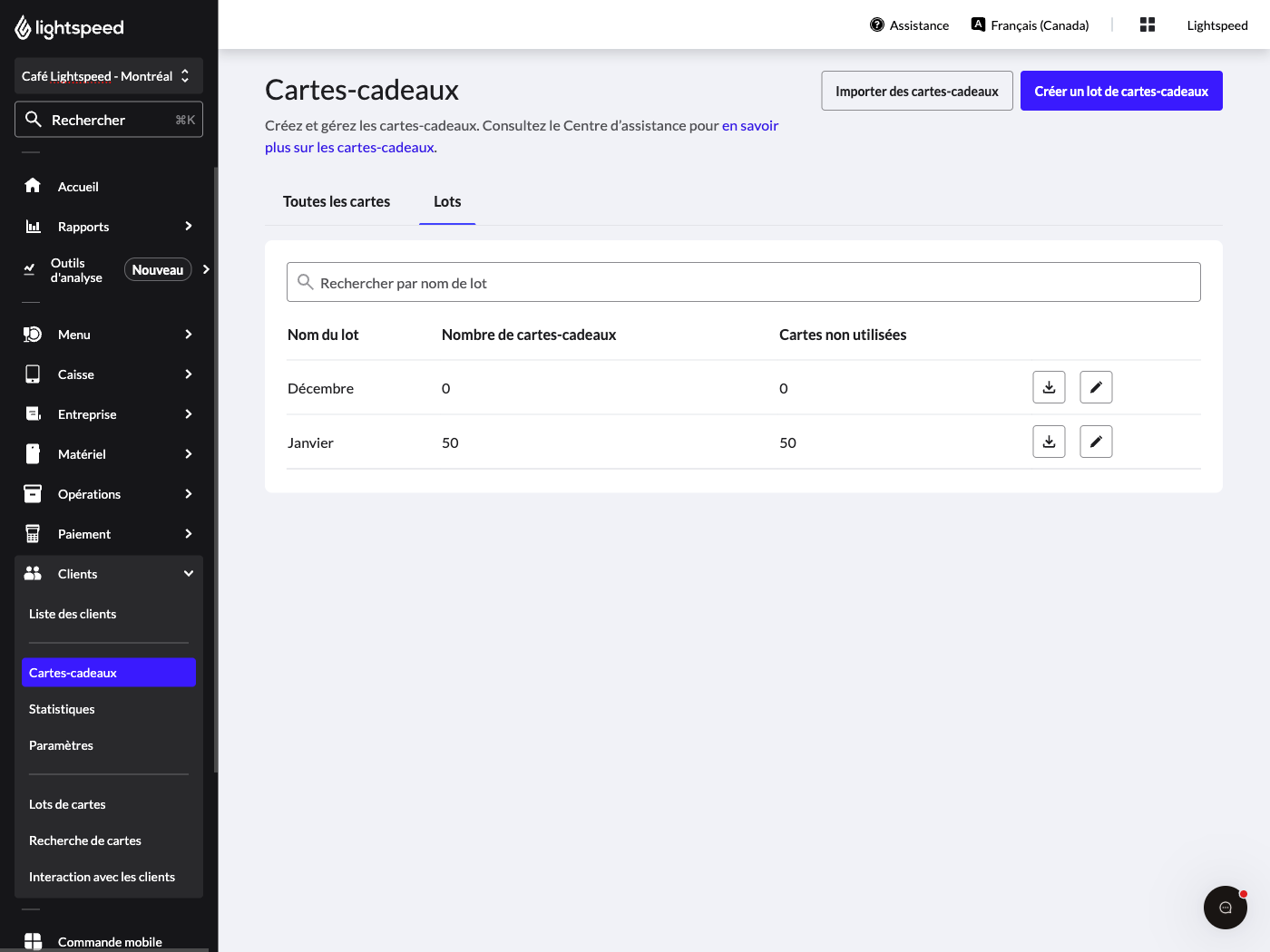
Task: Focus the Rechercher par nom de lot field
Action: point(744,282)
